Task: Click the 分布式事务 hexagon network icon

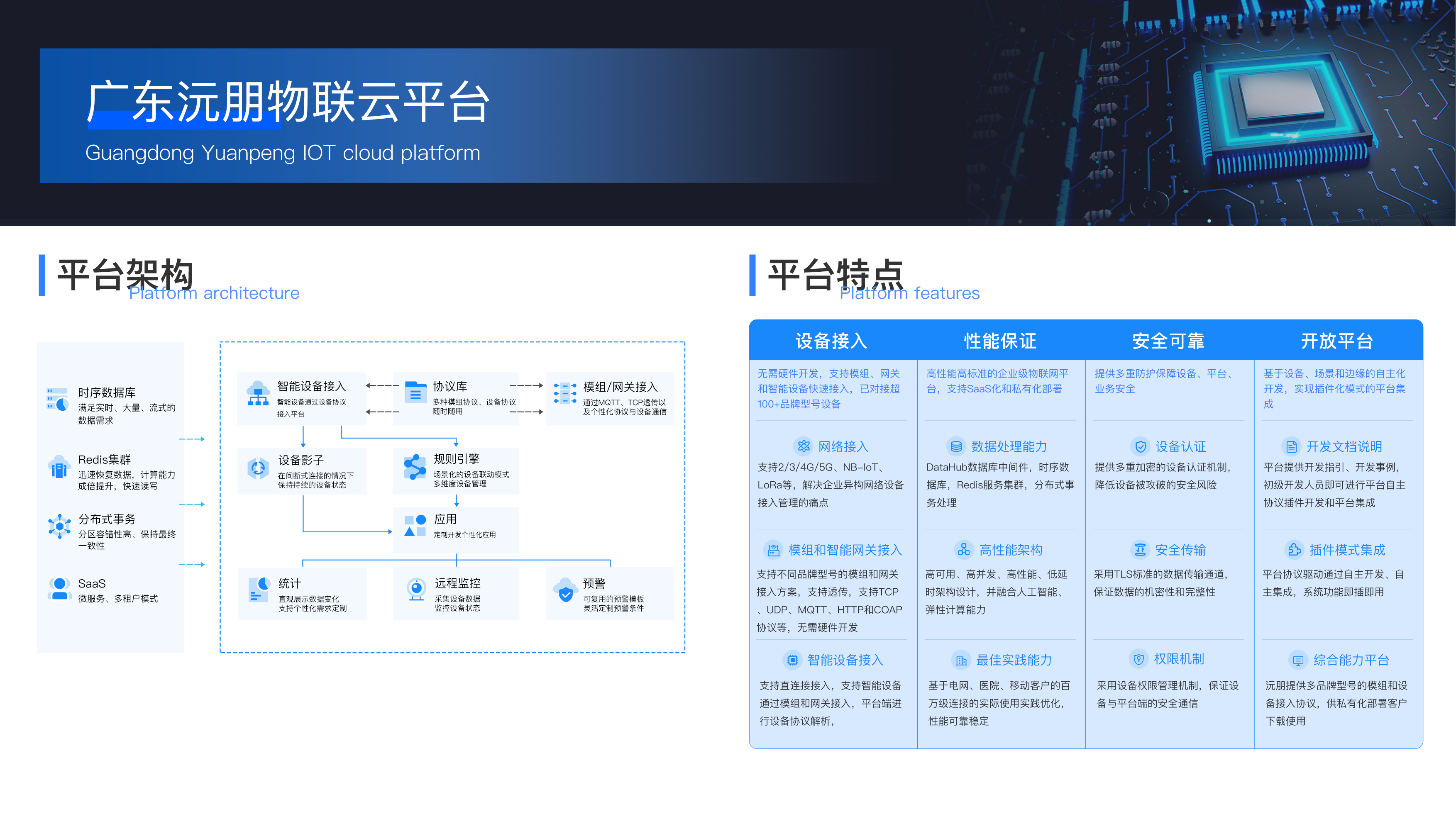Action: tap(59, 526)
